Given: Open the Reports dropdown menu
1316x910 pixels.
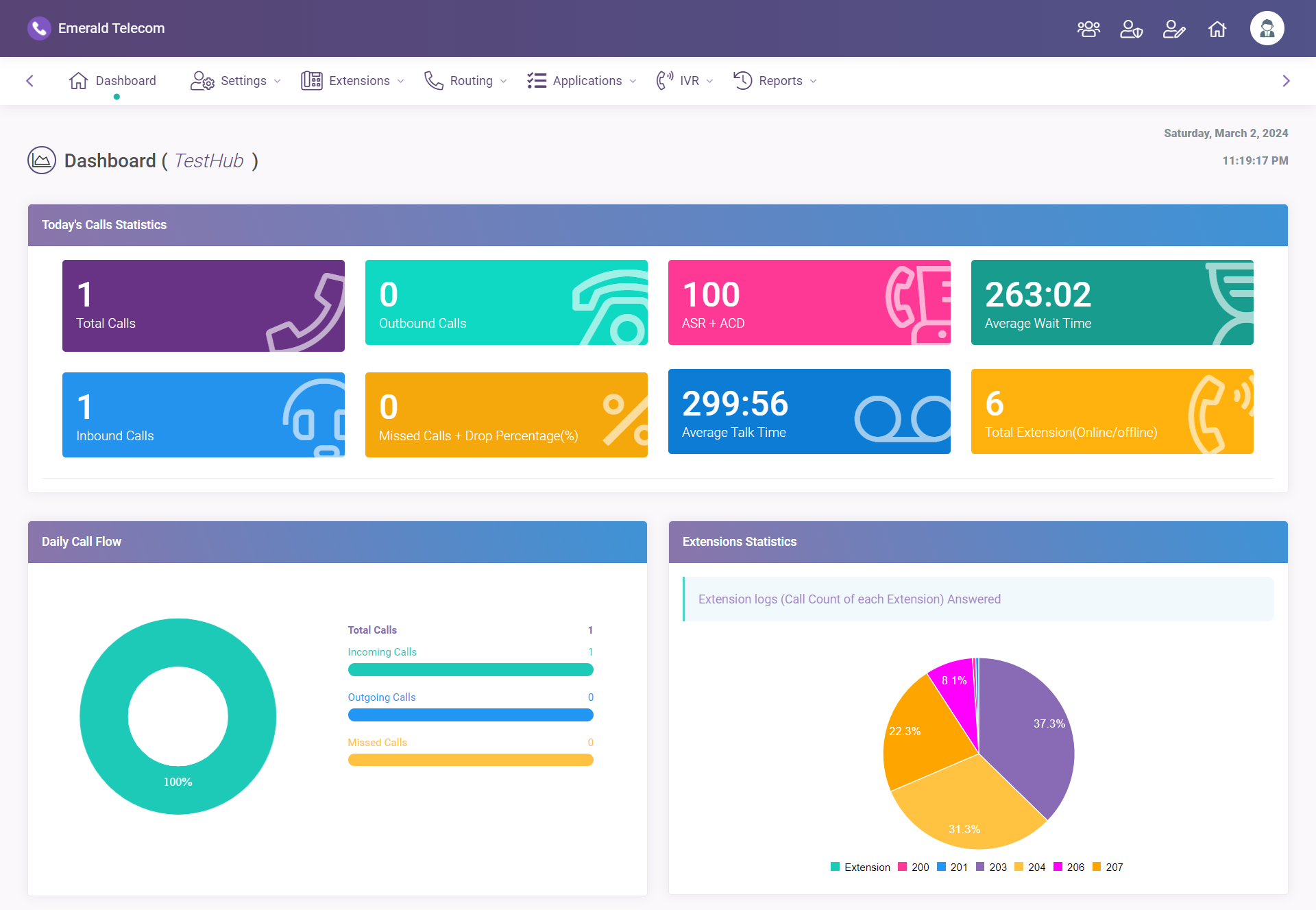Looking at the screenshot, I should 775,81.
